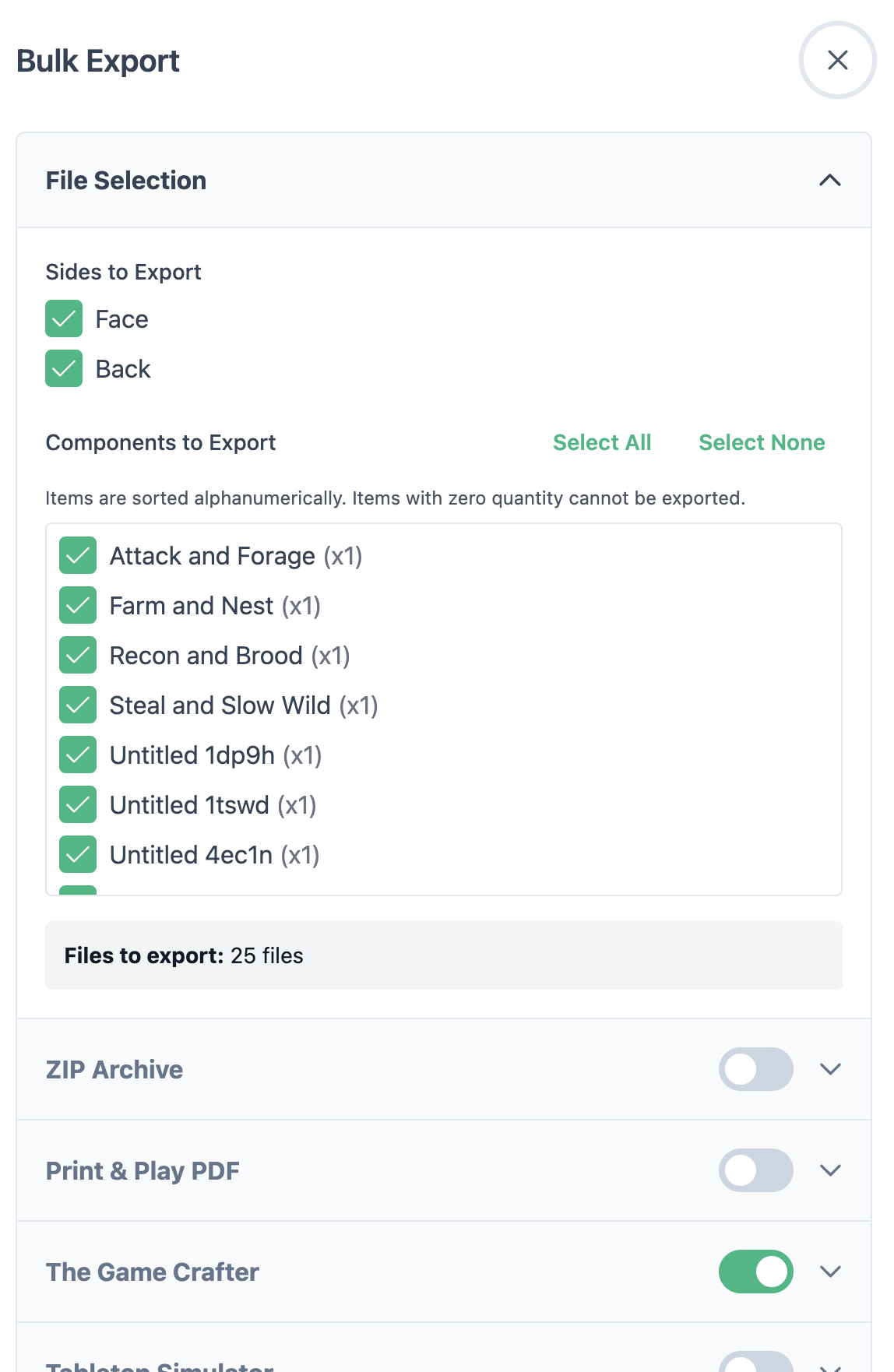Turn on Print & Play PDF switch

[755, 1170]
